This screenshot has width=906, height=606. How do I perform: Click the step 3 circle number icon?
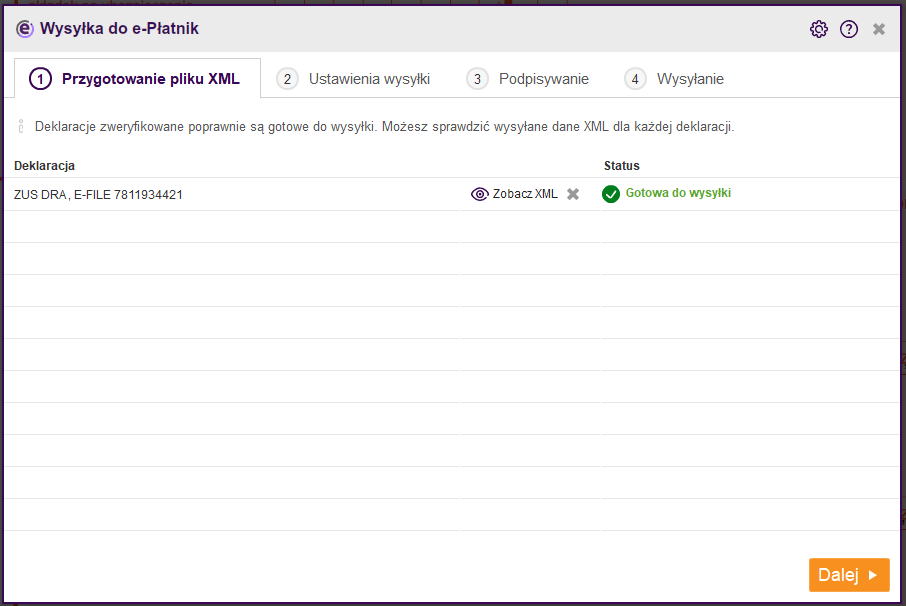pyautogui.click(x=477, y=79)
